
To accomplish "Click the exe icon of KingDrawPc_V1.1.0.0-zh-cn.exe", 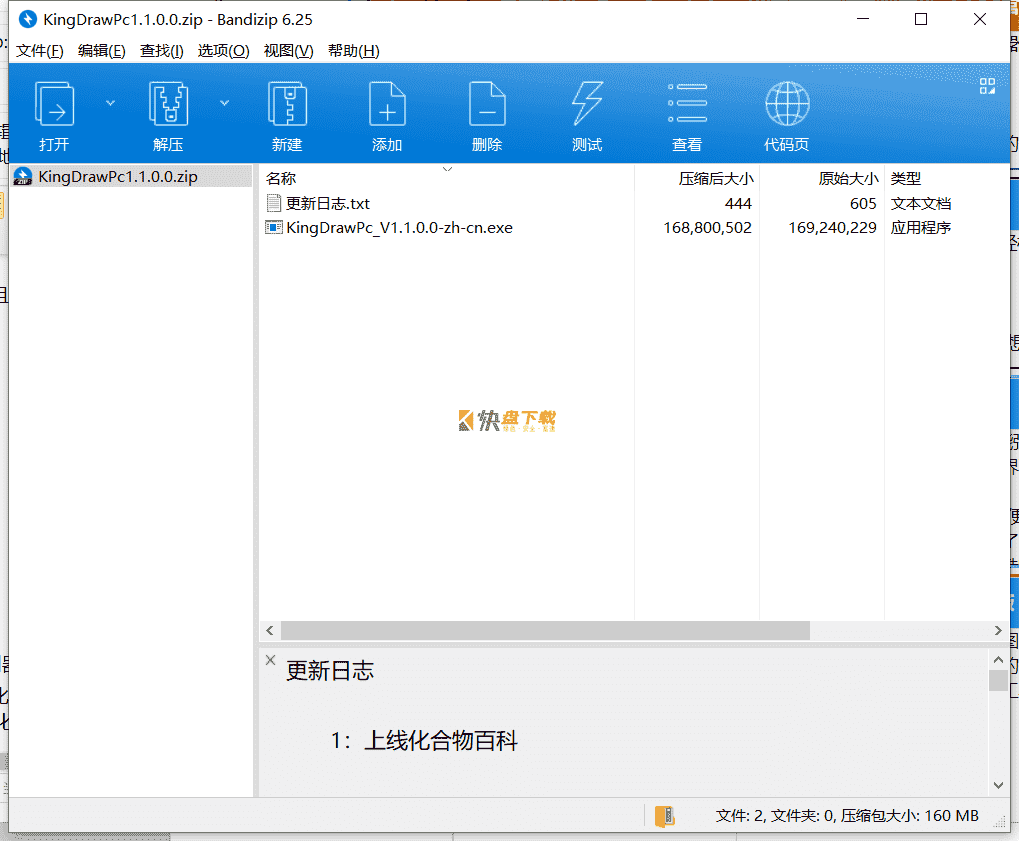I will point(274,227).
